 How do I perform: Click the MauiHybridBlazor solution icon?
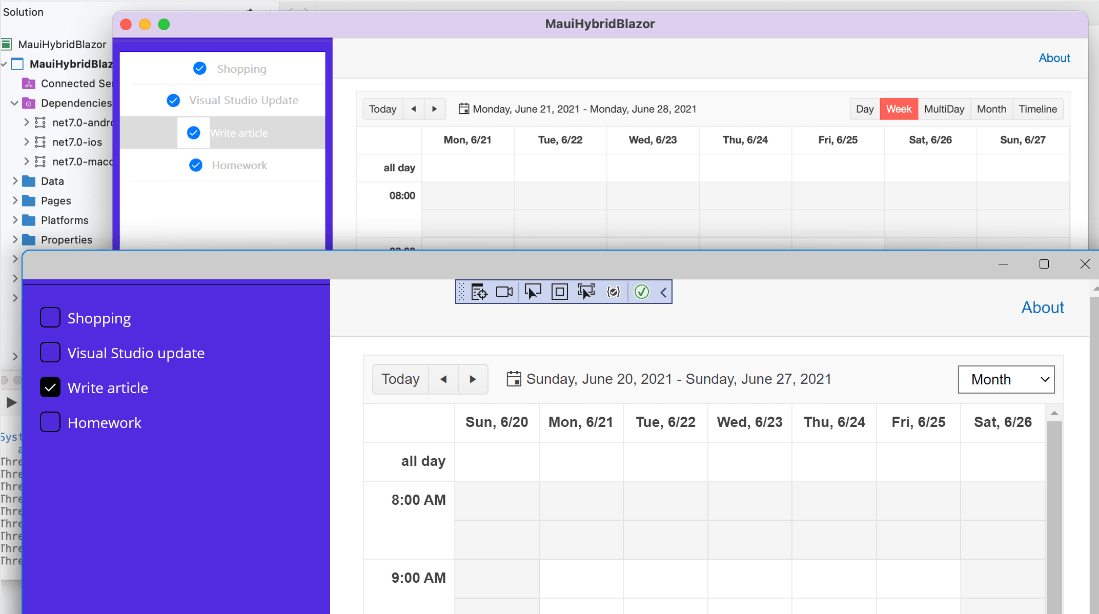(6, 44)
